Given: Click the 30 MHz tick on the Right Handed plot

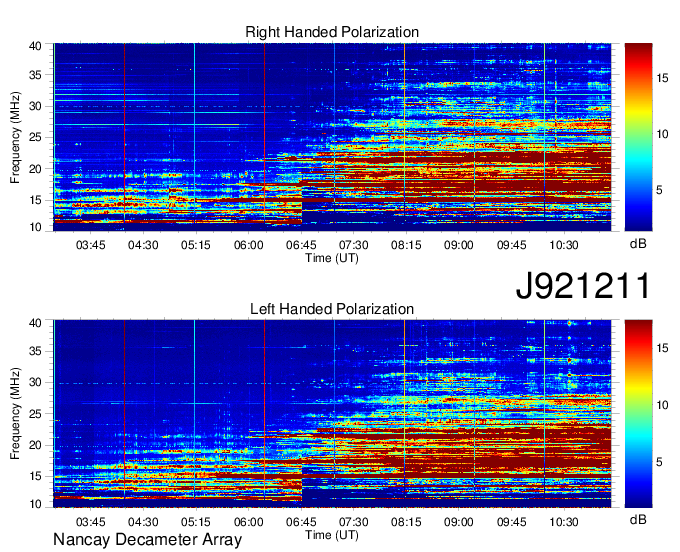Looking at the screenshot, I should [x=35, y=106].
